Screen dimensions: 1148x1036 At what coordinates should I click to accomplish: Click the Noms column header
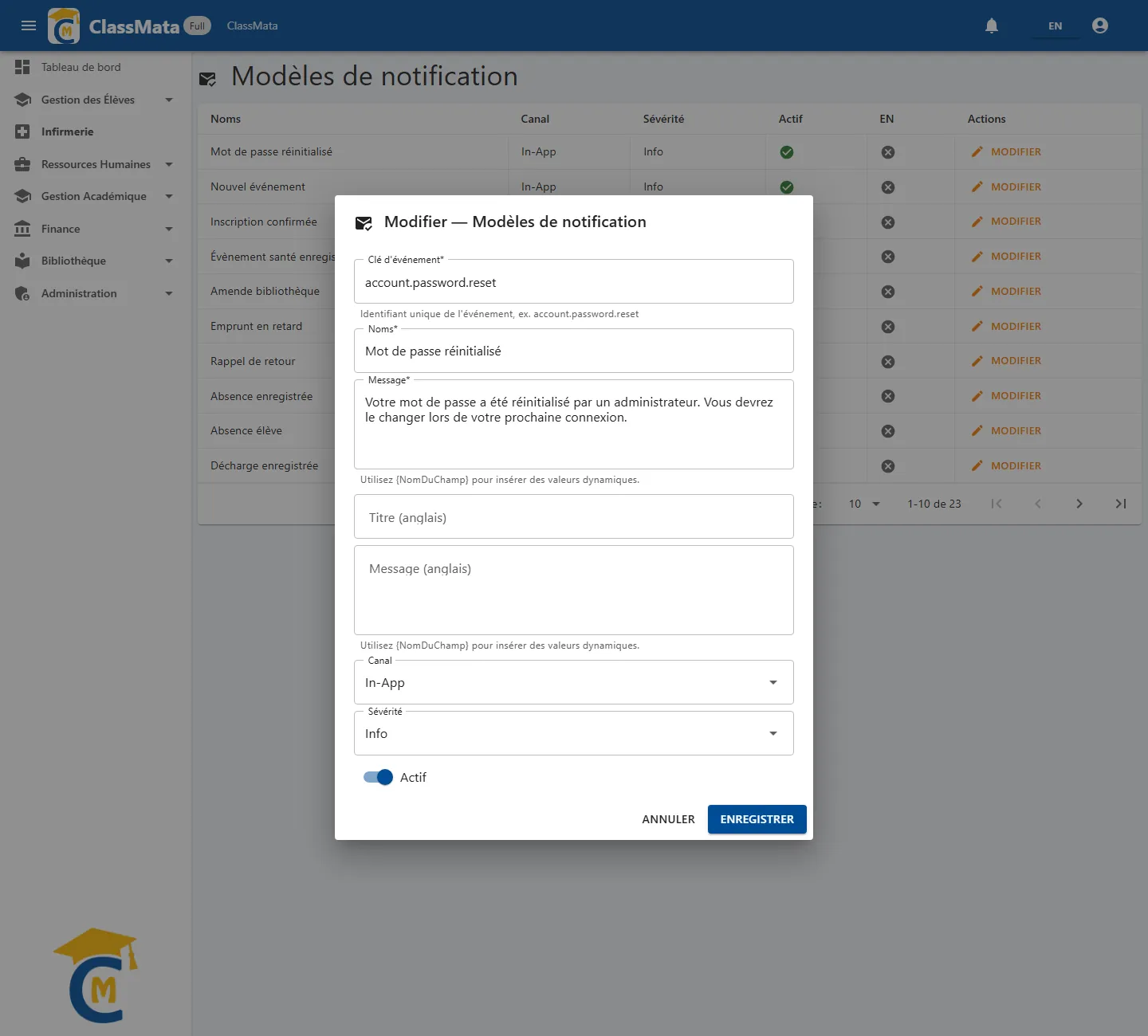226,119
